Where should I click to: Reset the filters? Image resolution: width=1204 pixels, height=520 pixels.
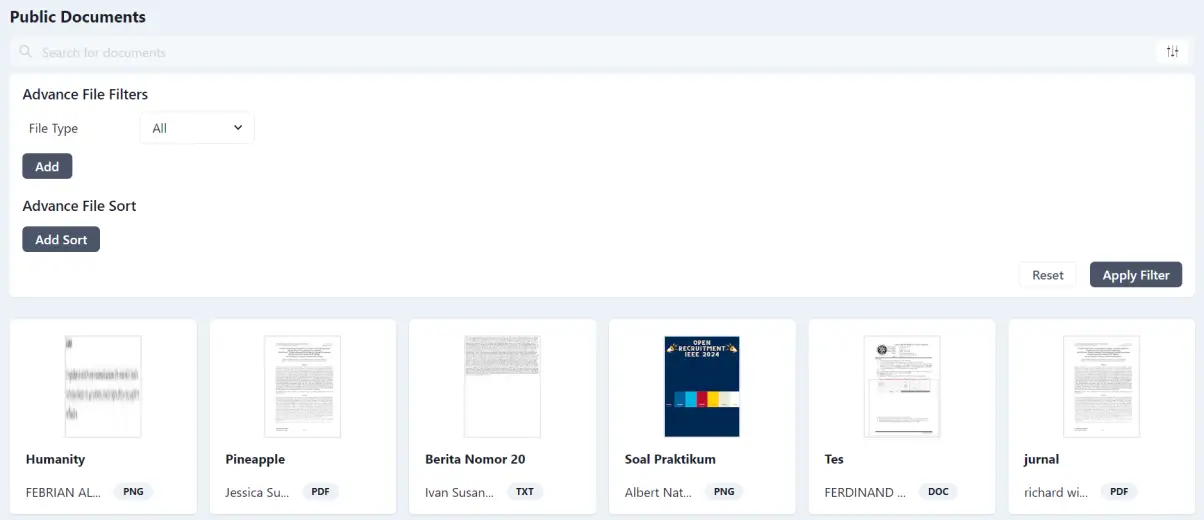coord(1047,275)
